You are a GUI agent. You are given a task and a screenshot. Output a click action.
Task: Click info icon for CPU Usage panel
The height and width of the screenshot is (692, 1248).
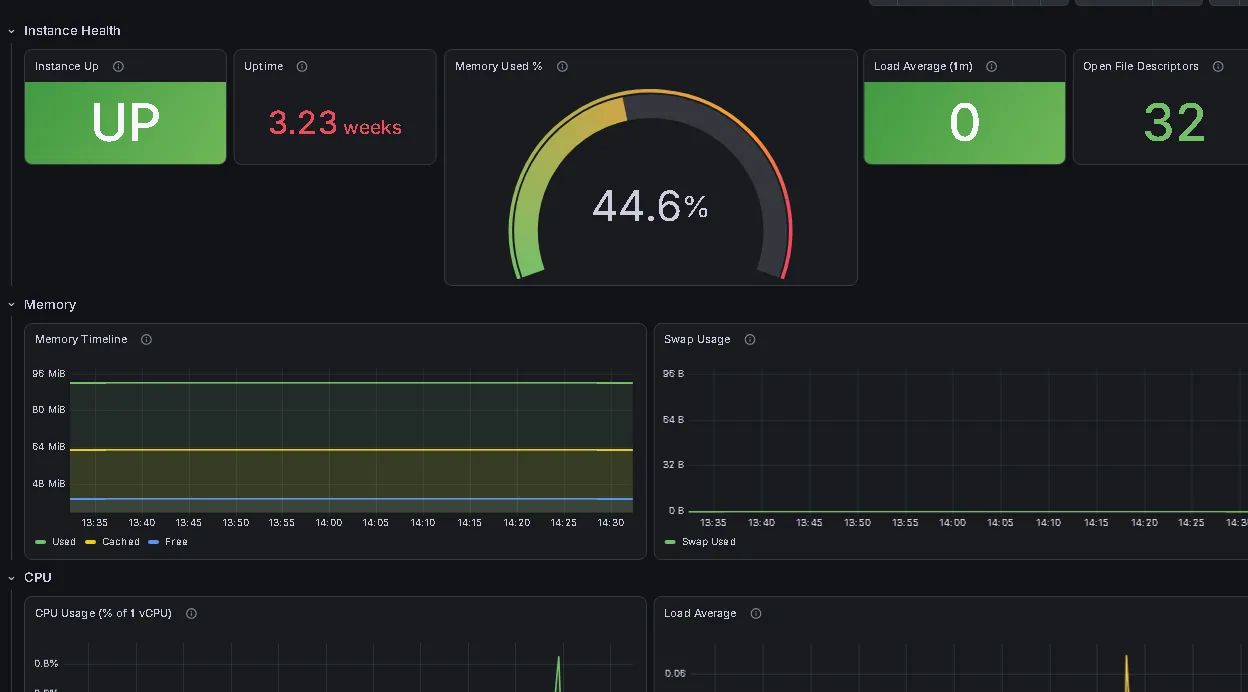[x=191, y=614]
